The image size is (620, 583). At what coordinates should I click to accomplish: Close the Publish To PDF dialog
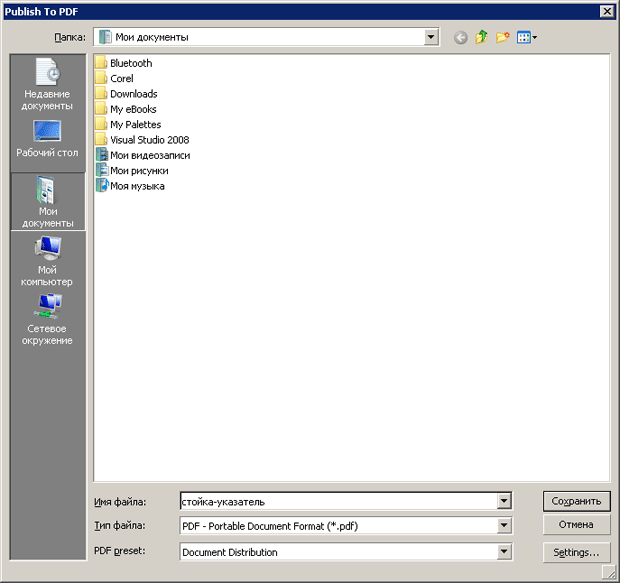[607, 11]
